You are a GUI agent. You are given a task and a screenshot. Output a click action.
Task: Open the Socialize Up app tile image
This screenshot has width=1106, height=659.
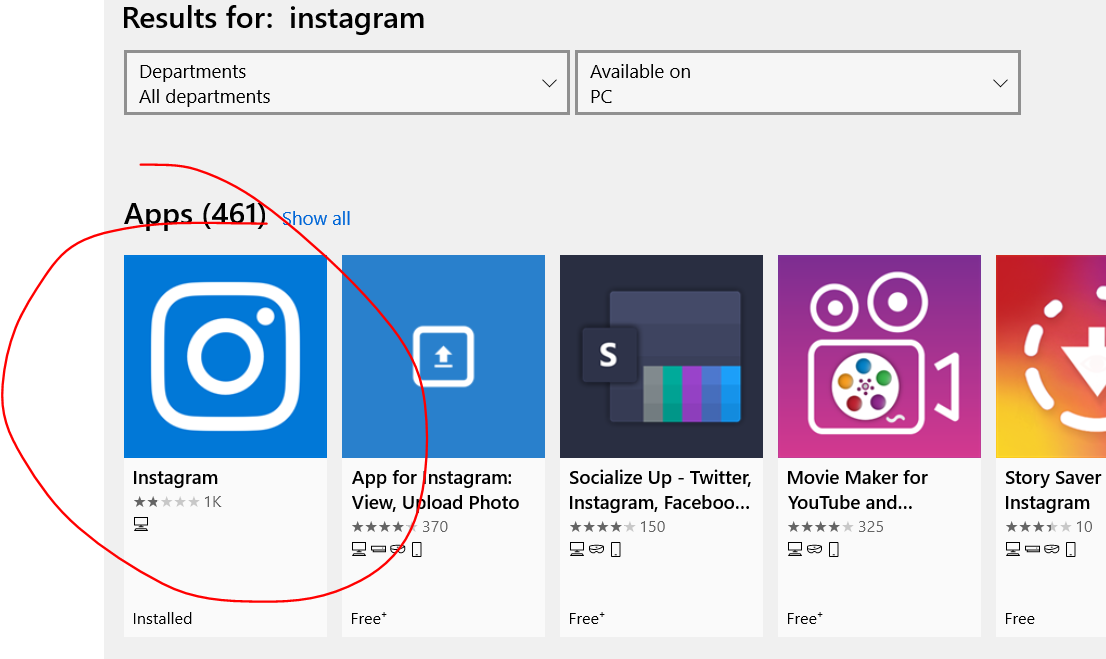point(661,356)
